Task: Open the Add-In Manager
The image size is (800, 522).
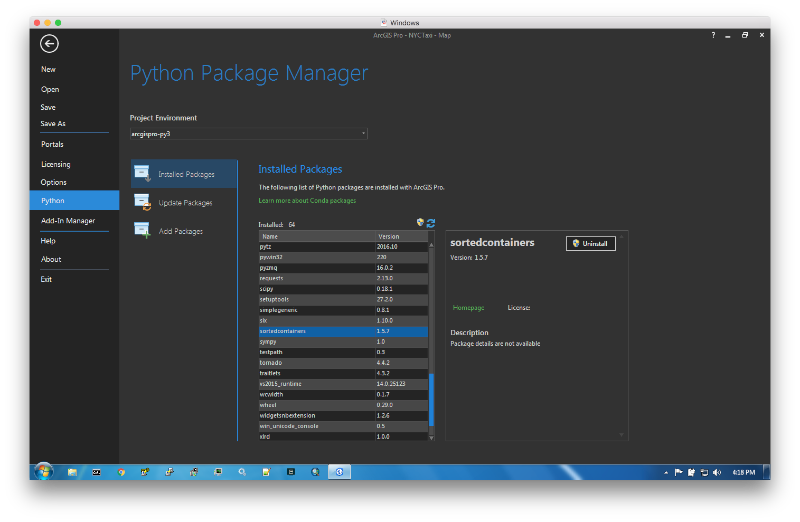Action: (68, 220)
